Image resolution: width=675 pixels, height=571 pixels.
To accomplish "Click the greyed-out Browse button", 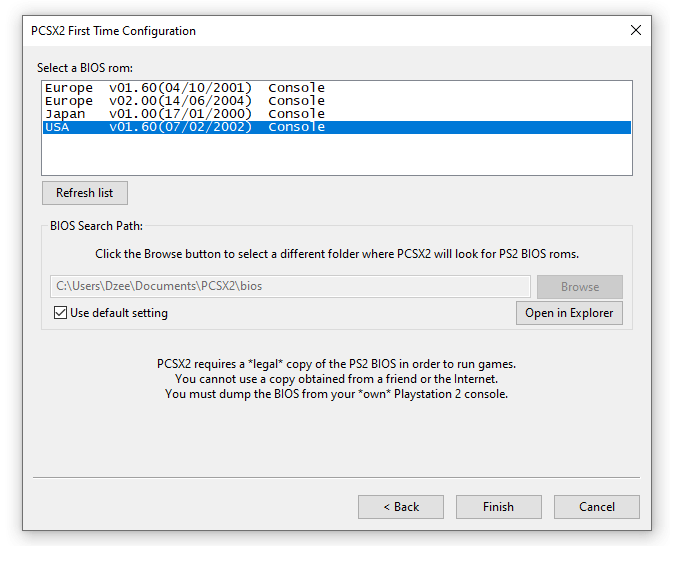I will 579,287.
